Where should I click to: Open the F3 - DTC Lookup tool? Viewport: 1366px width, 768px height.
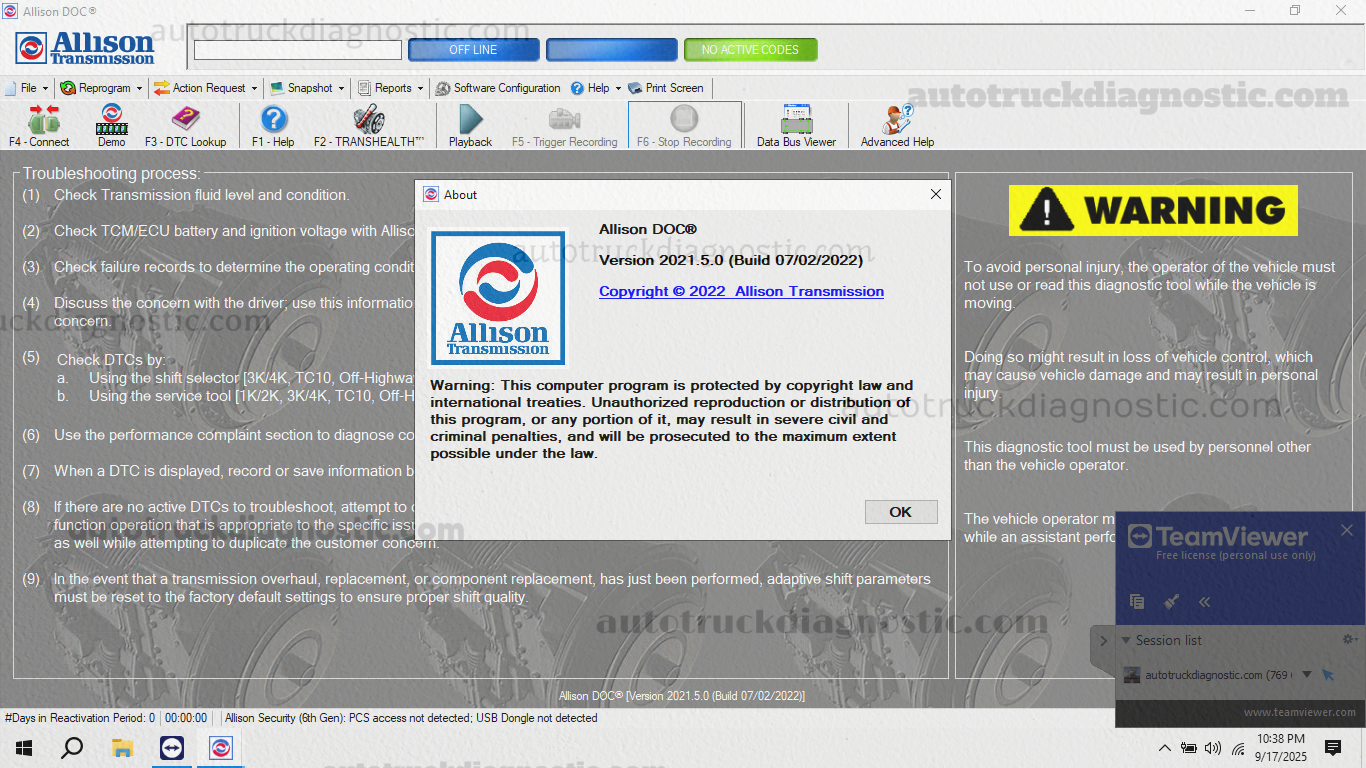(186, 125)
